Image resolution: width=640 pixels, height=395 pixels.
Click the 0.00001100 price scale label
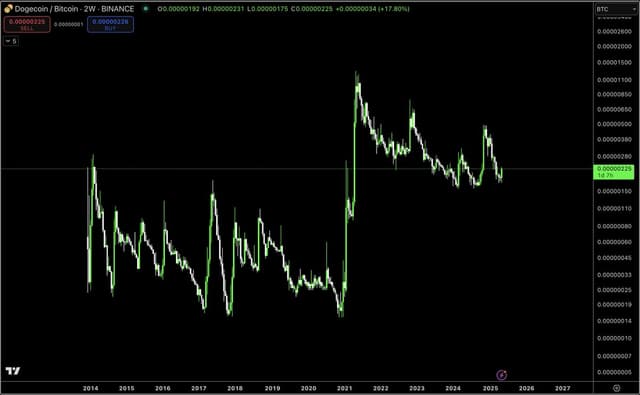614,80
